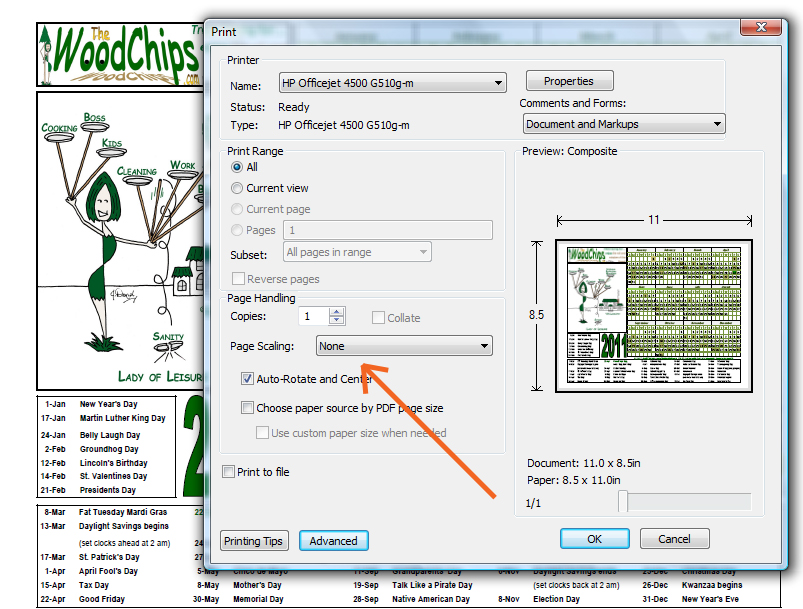803x609 pixels.
Task: Enable Print to file checkbox
Action: point(228,472)
